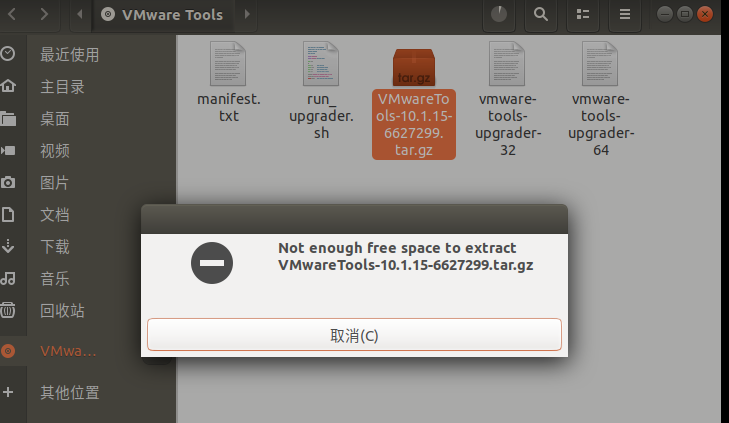Screen dimensions: 729x423
Task: Click the disc icon beside VMwa...
Action: [x=8, y=351]
